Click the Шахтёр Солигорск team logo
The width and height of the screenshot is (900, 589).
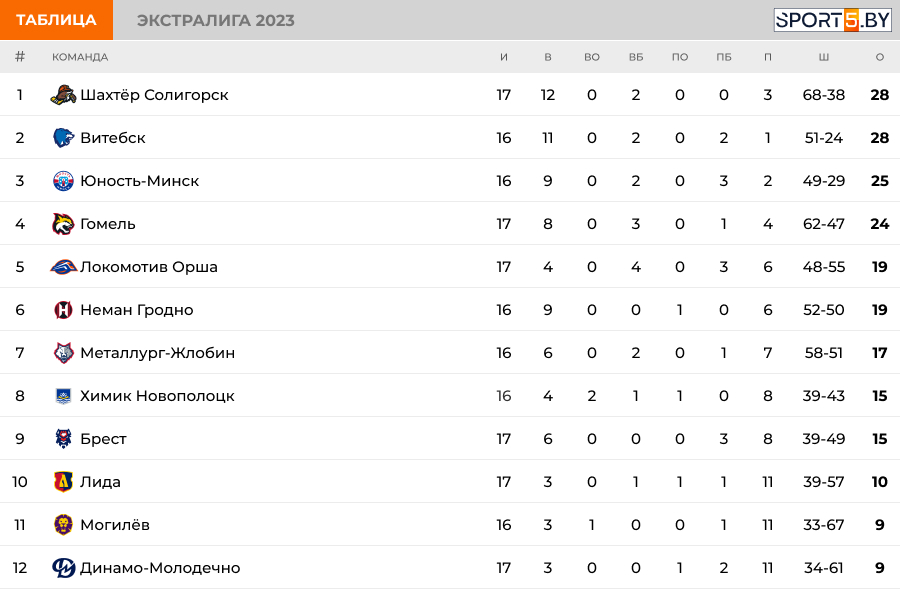(63, 95)
